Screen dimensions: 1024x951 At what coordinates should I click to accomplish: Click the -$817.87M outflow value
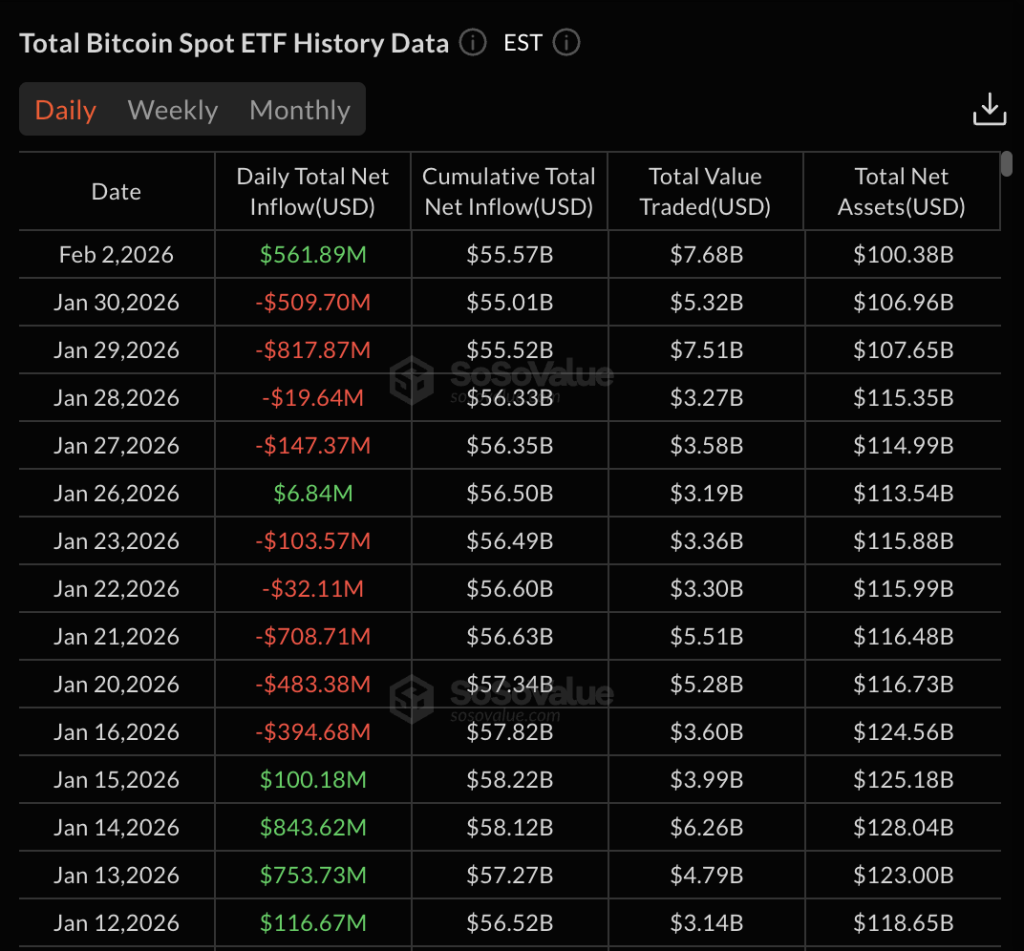tap(313, 350)
